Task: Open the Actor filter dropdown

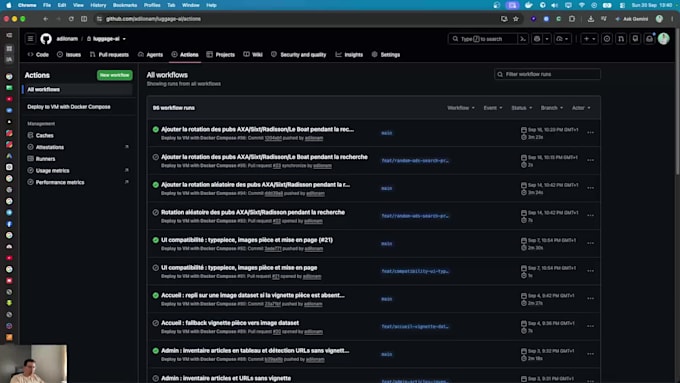Action: [x=581, y=108]
